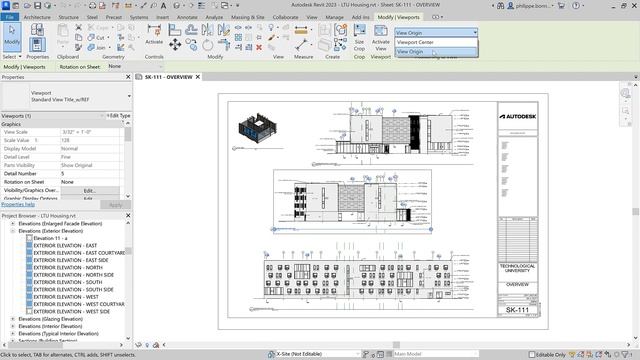Open the Properties help link
Viewport: 640px width, 360px height.
coord(18,204)
